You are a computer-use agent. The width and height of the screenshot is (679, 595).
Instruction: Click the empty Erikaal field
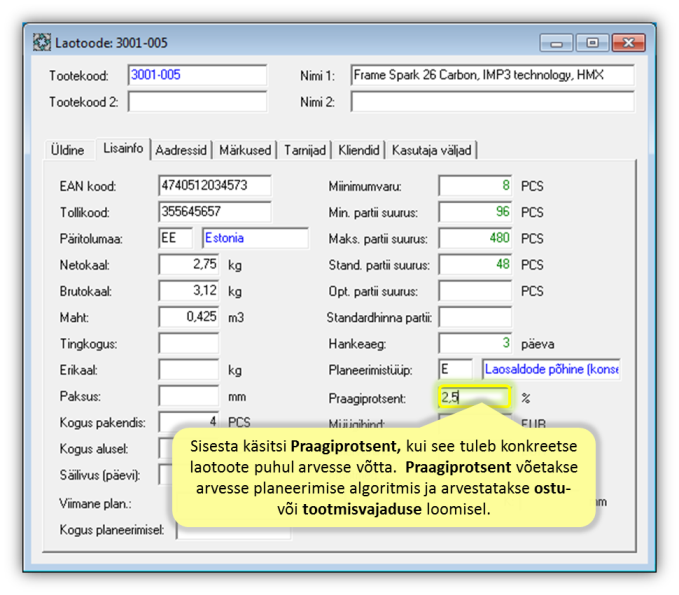tap(189, 370)
